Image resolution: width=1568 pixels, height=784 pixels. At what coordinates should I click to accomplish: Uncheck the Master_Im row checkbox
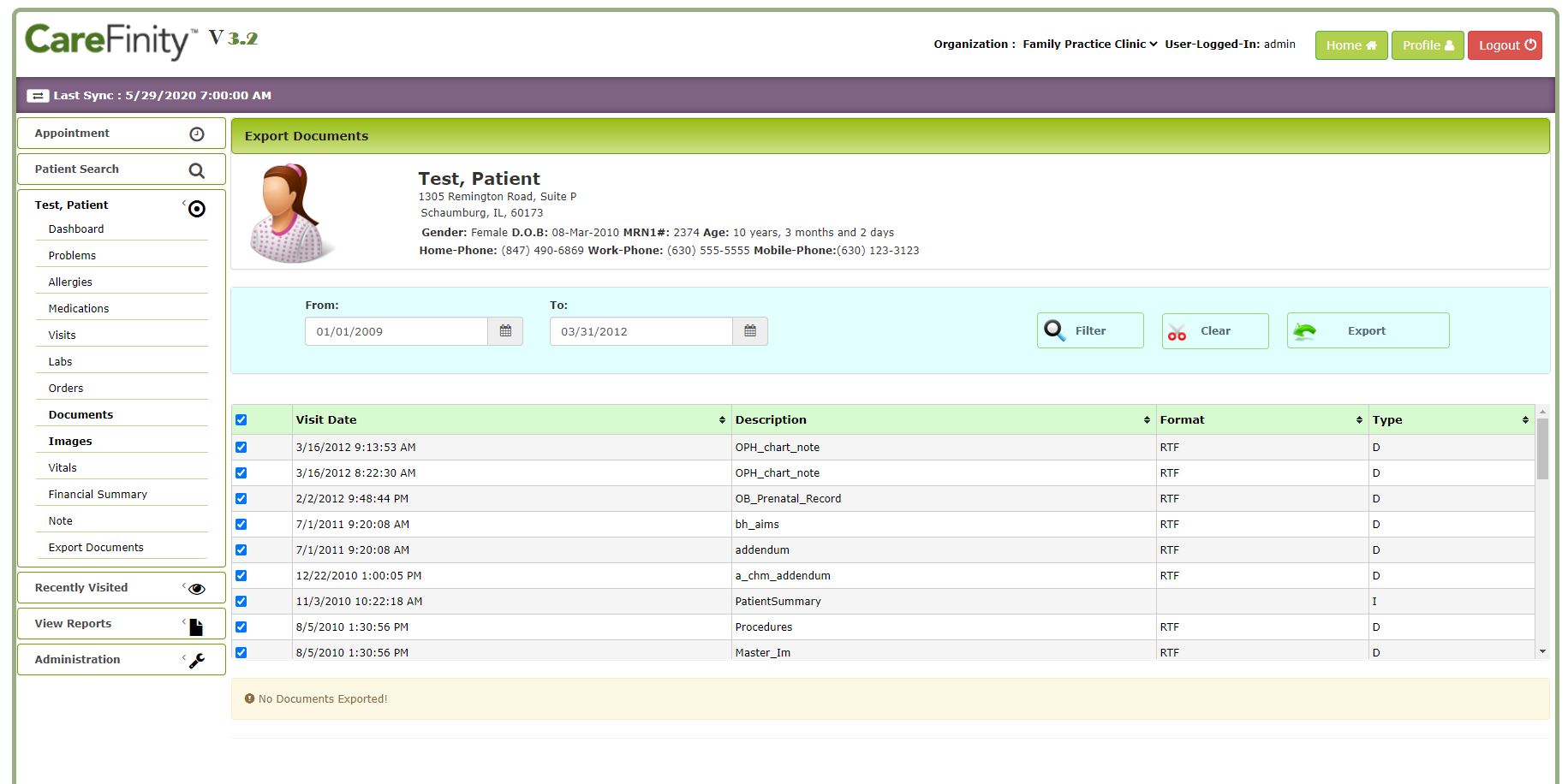241,652
